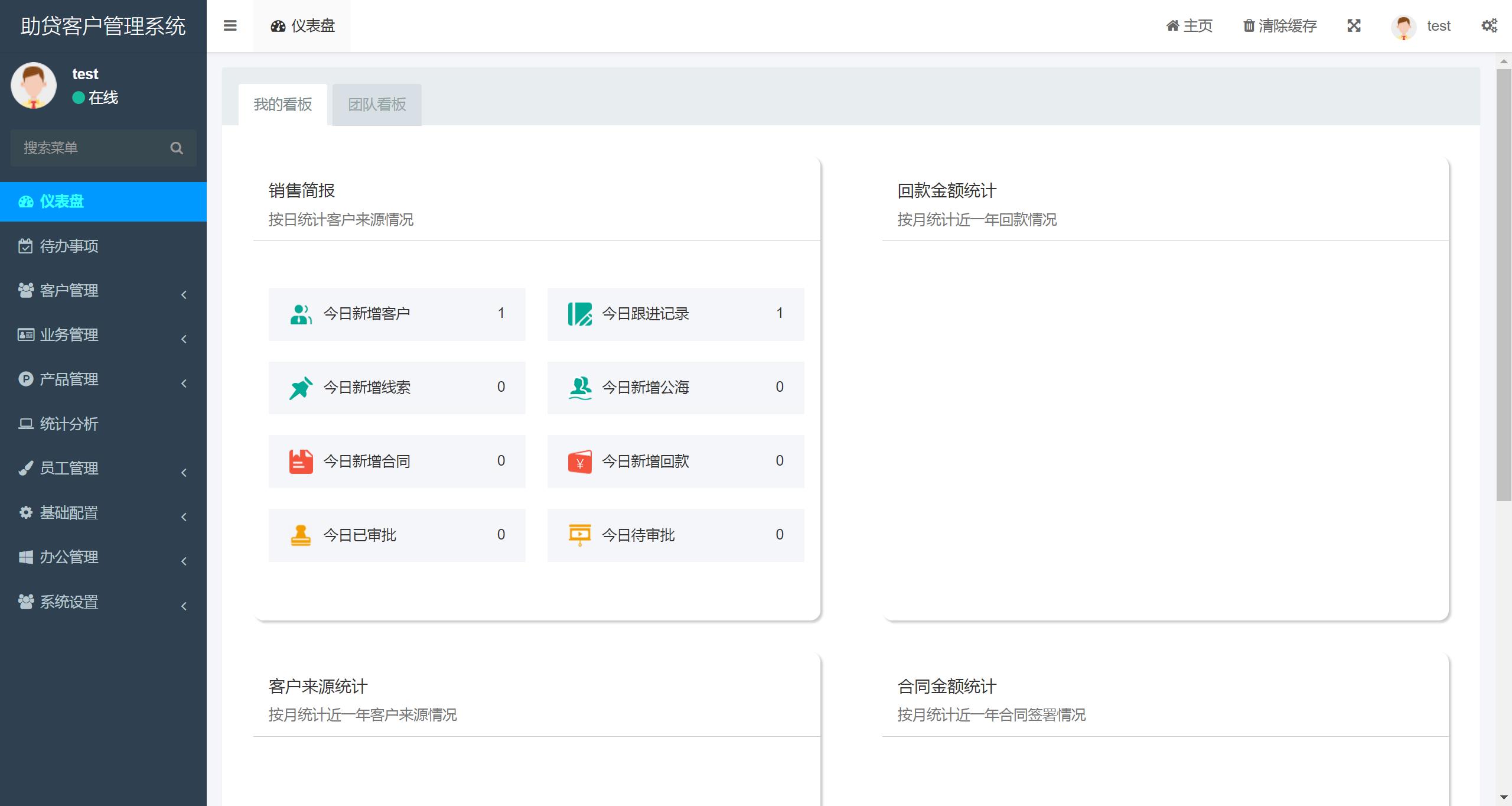Toggle sidebar with hamburger menu icon

230,25
